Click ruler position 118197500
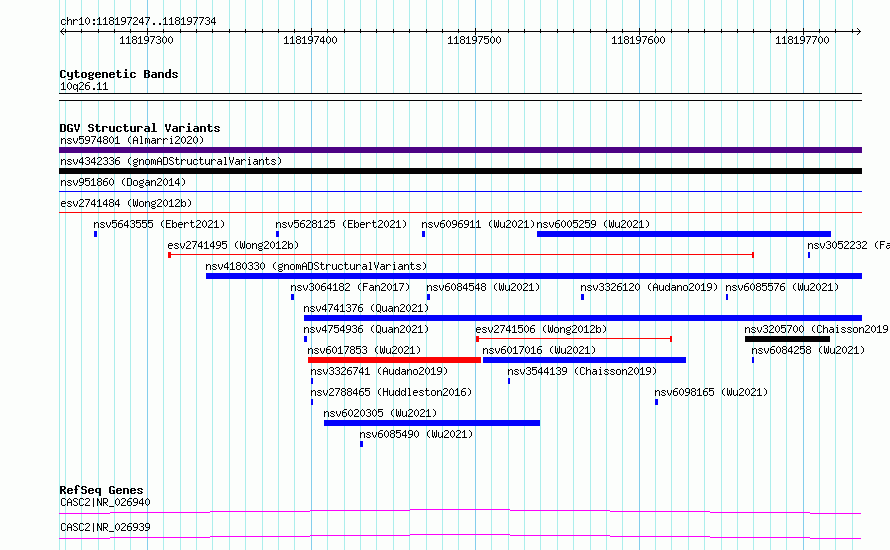Screen dimensions: 890x550 (x=475, y=40)
